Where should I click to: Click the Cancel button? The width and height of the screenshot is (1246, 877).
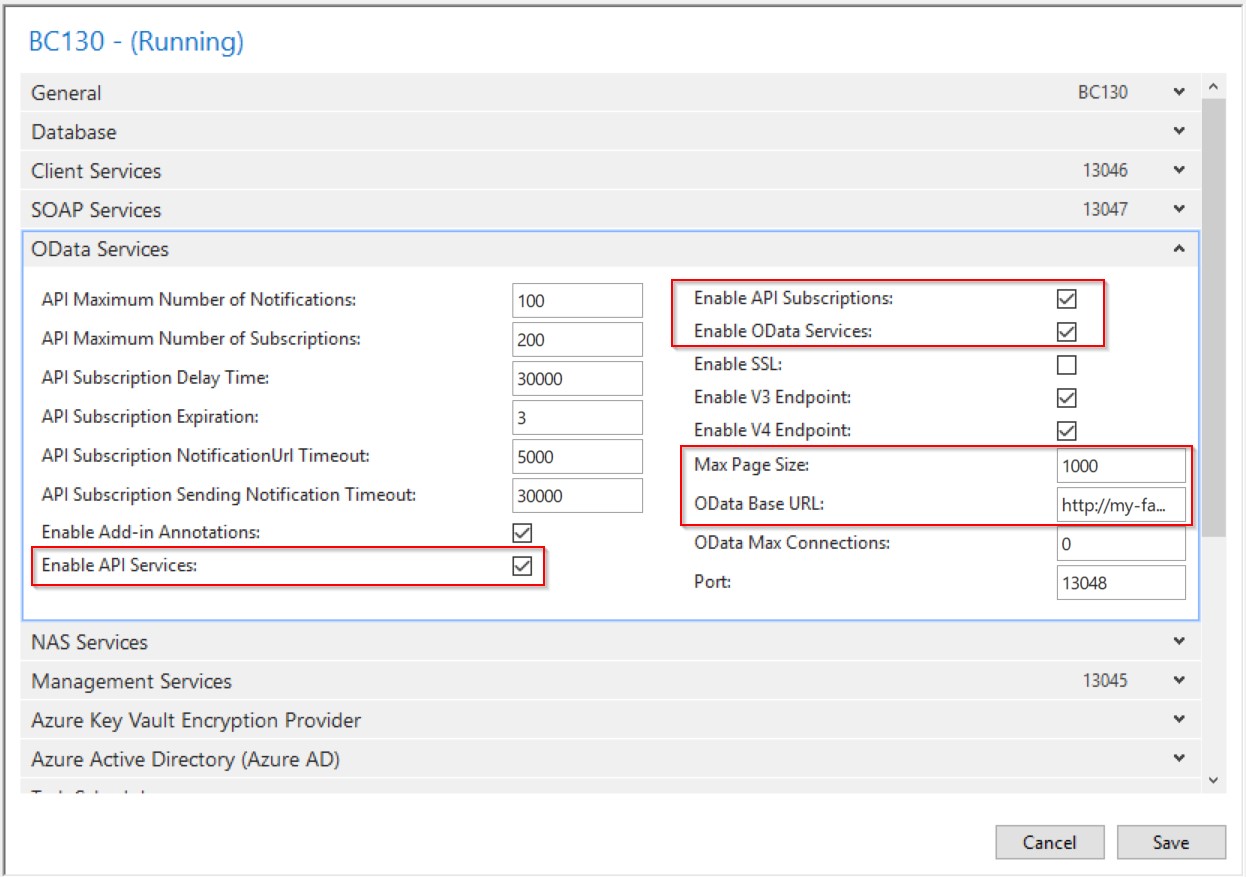coord(1049,842)
